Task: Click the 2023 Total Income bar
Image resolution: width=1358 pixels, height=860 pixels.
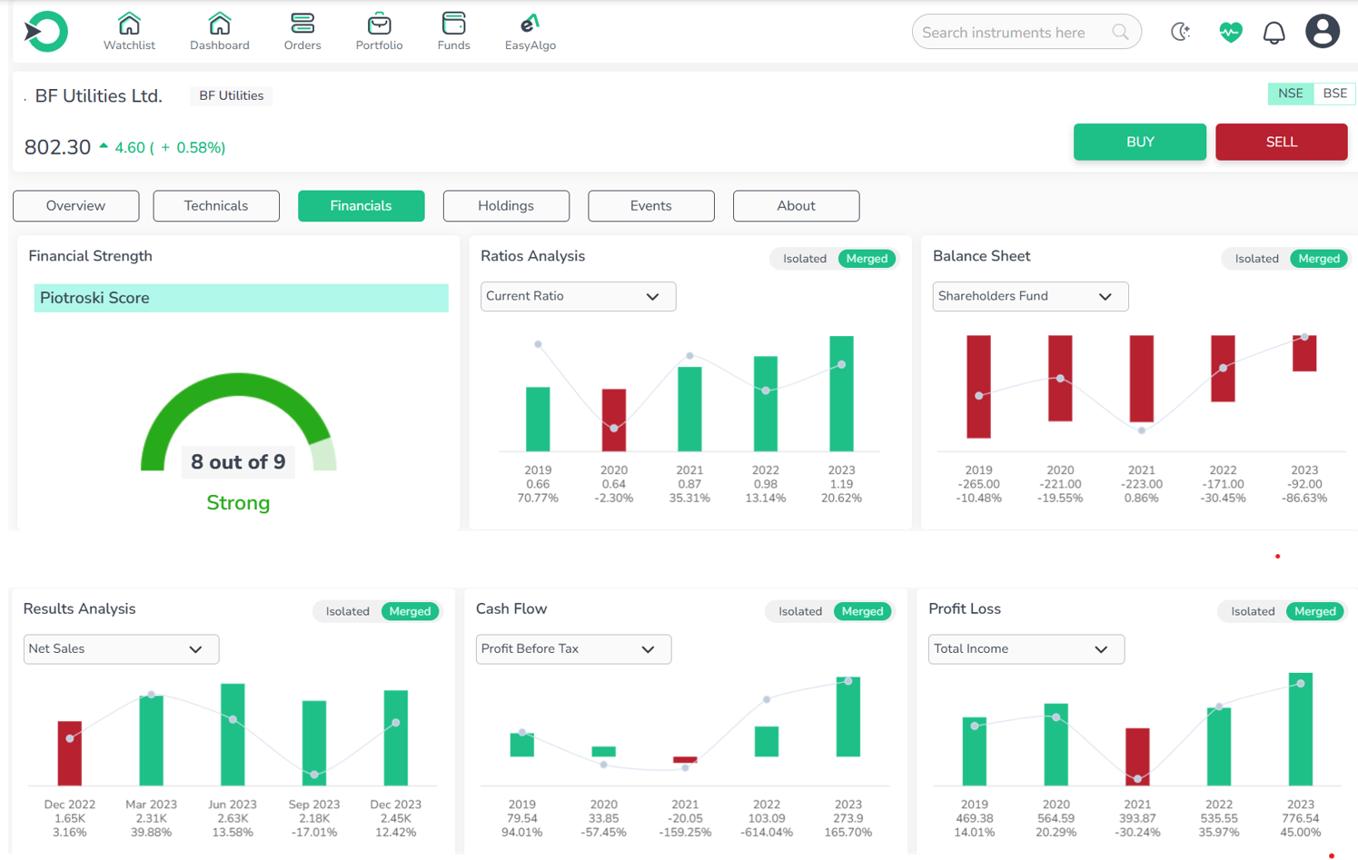Action: click(x=1301, y=729)
